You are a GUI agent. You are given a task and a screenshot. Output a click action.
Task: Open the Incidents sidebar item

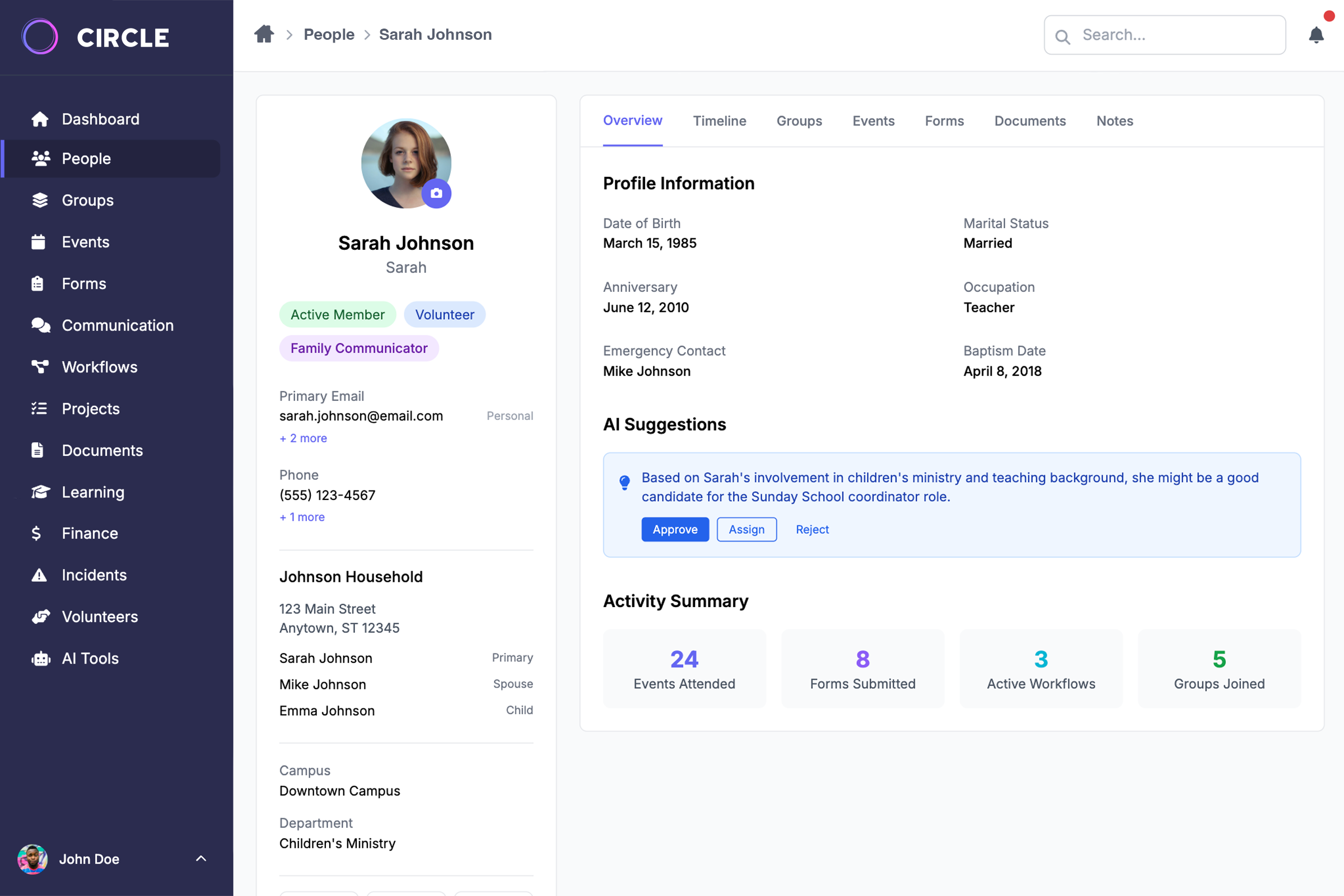[94, 575]
